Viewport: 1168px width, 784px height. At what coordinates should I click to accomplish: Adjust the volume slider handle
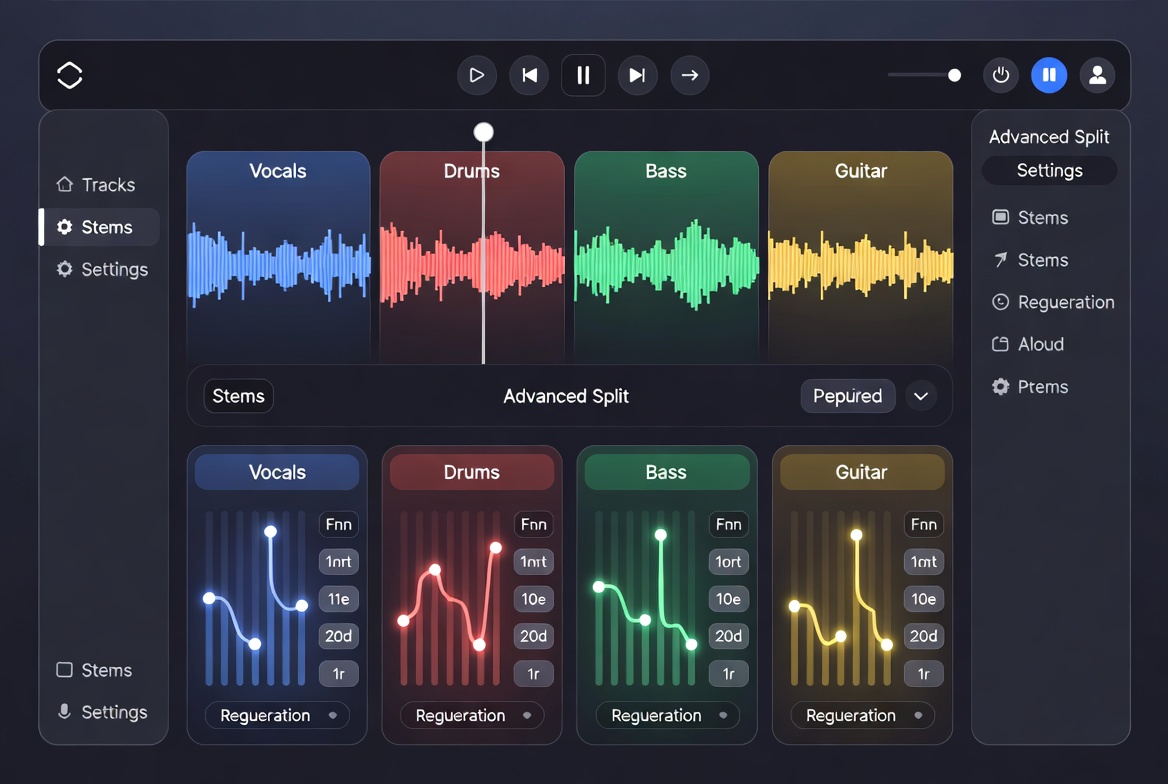point(954,75)
